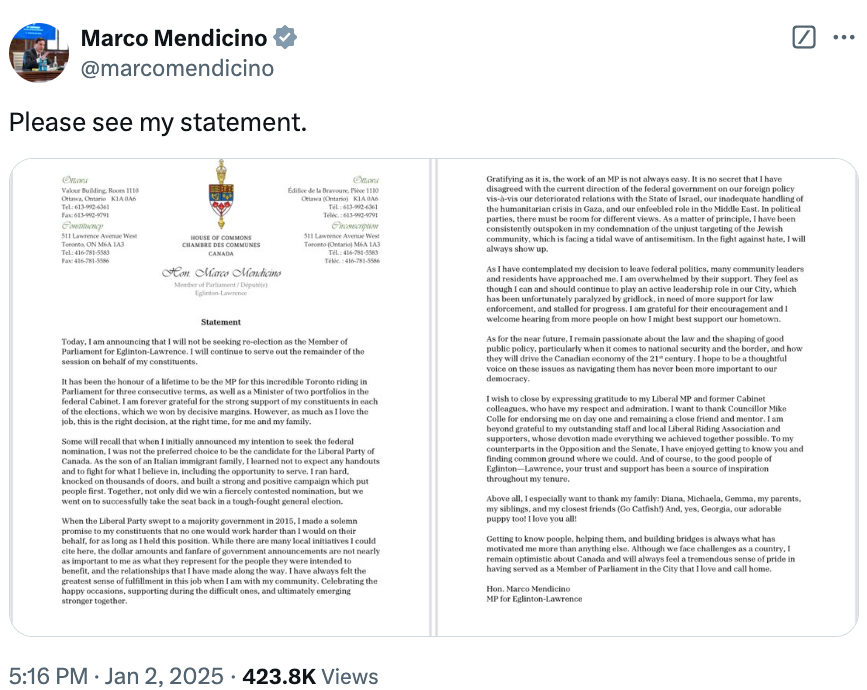The width and height of the screenshot is (867, 690).
Task: Open the @marcomendicino handle link
Action: coord(177,69)
